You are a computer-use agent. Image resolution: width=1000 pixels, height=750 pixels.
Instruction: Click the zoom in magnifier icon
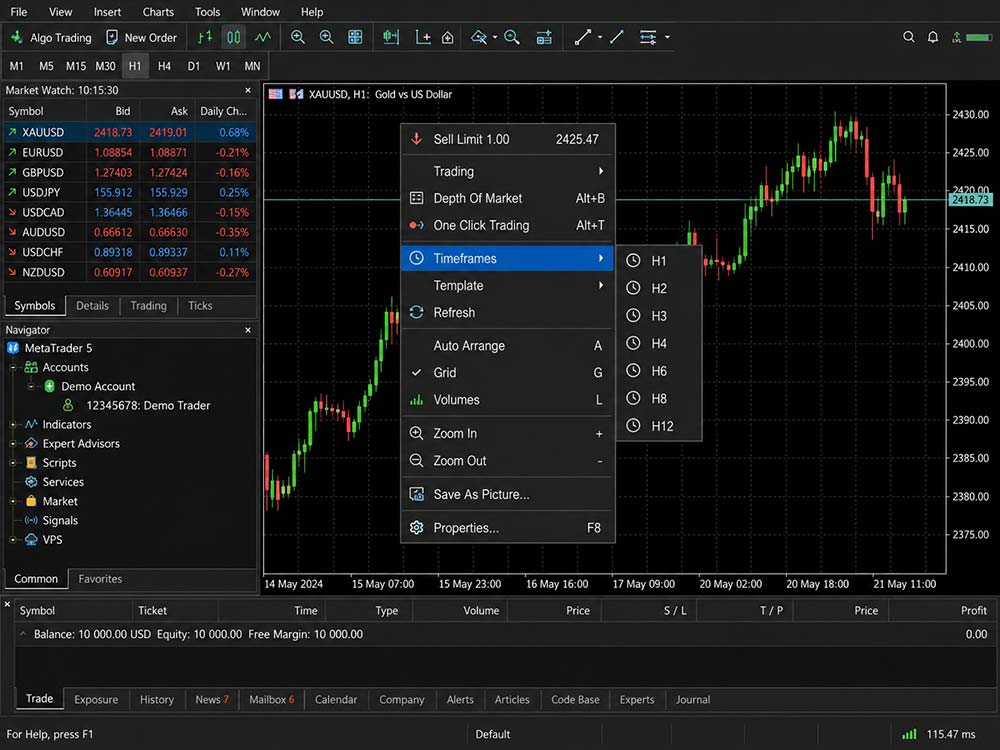(x=298, y=38)
